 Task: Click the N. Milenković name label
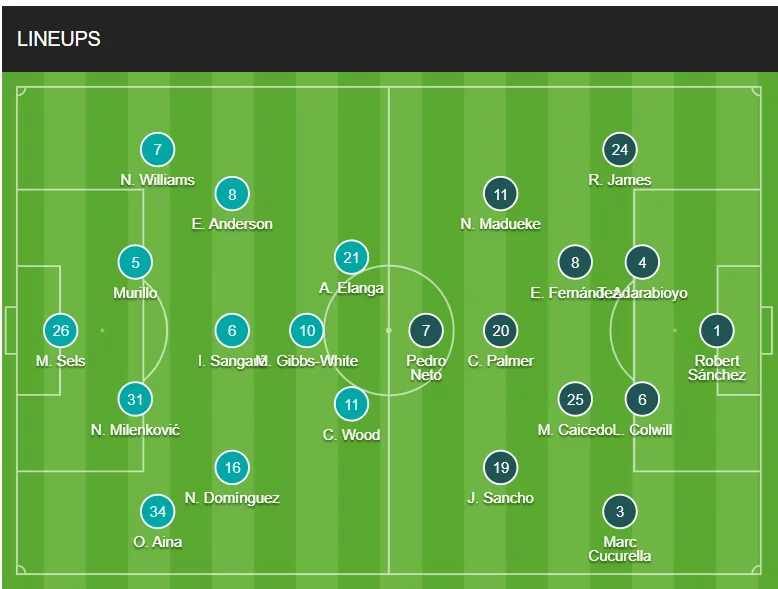pos(135,430)
